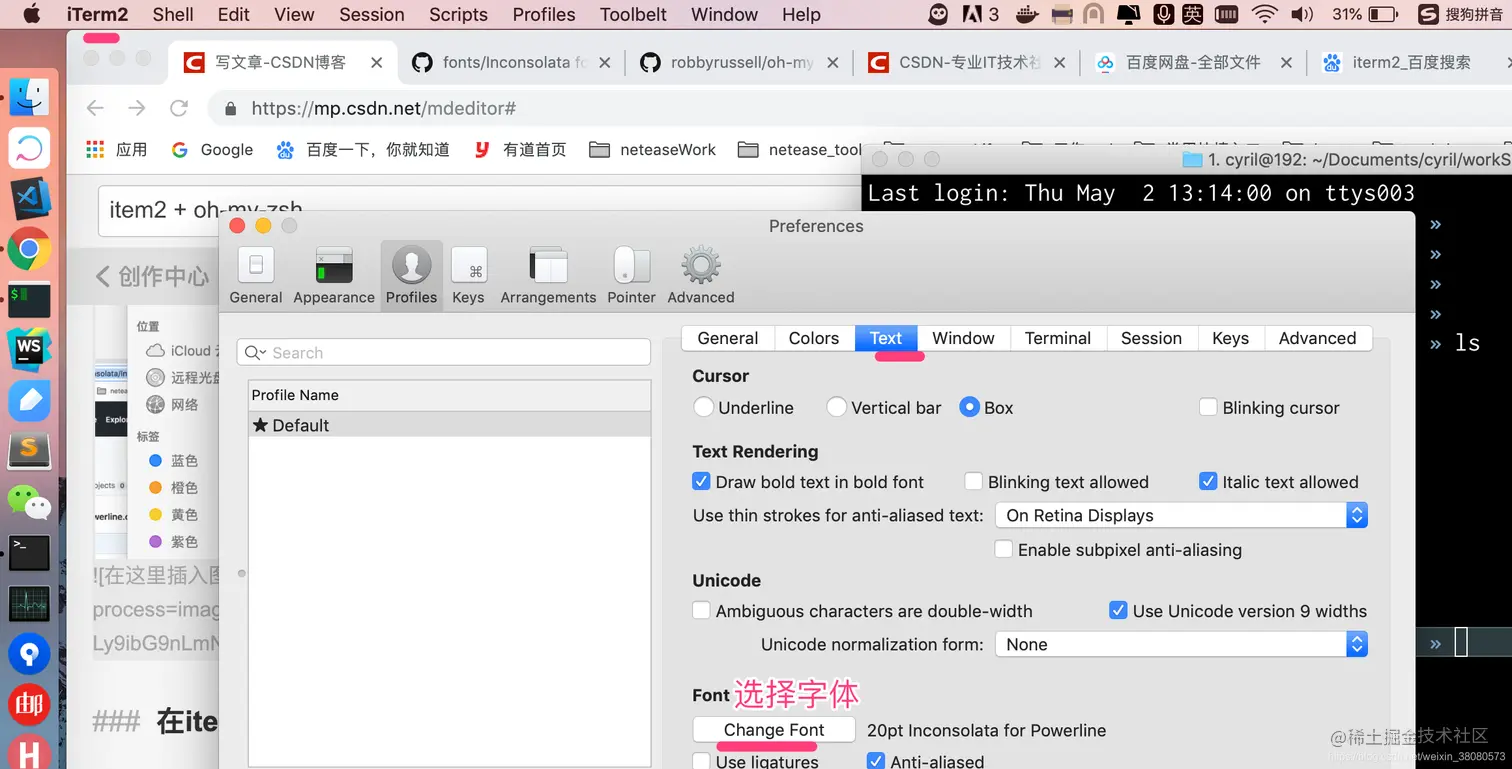Open WebStorm from the Dock
The width and height of the screenshot is (1512, 769).
pos(29,350)
